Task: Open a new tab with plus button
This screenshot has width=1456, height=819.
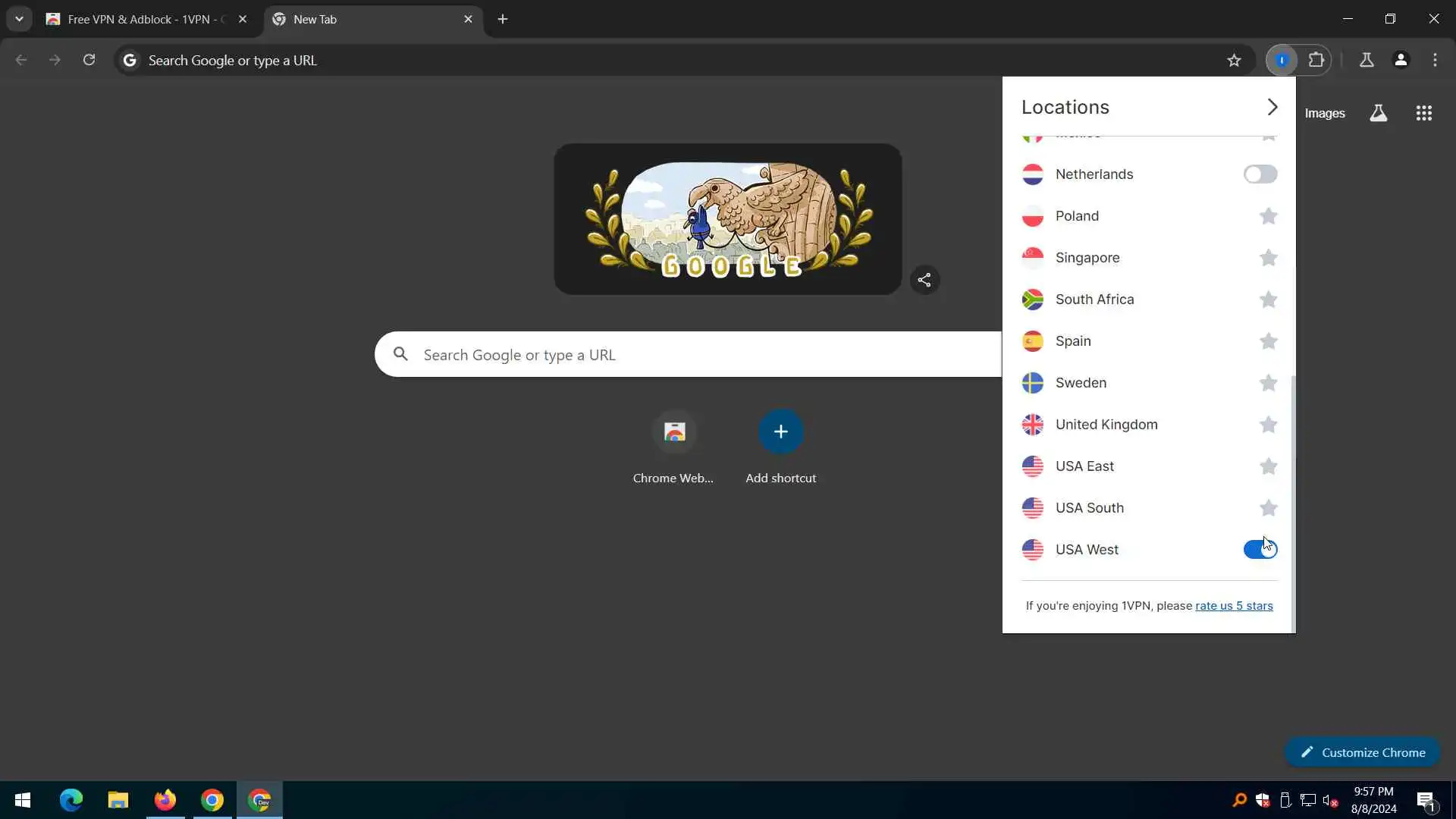Action: (503, 19)
